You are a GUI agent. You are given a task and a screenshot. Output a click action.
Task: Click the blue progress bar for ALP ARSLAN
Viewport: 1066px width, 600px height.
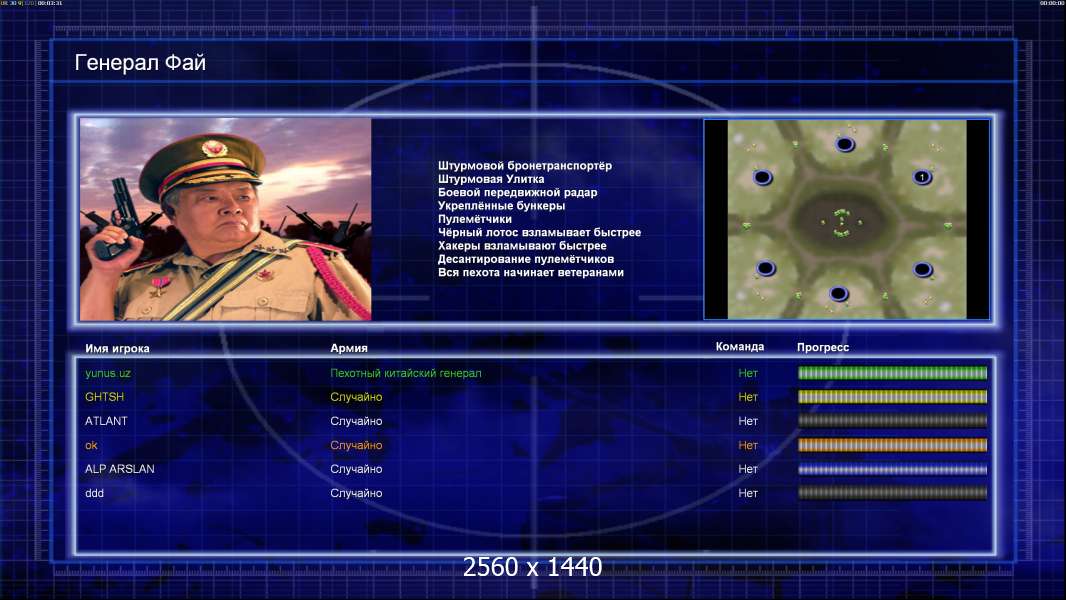[892, 469]
